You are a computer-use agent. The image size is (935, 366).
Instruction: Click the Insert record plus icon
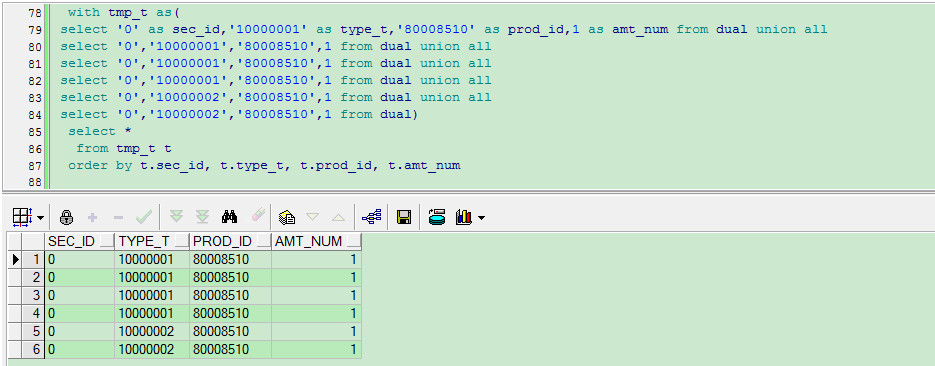point(92,218)
